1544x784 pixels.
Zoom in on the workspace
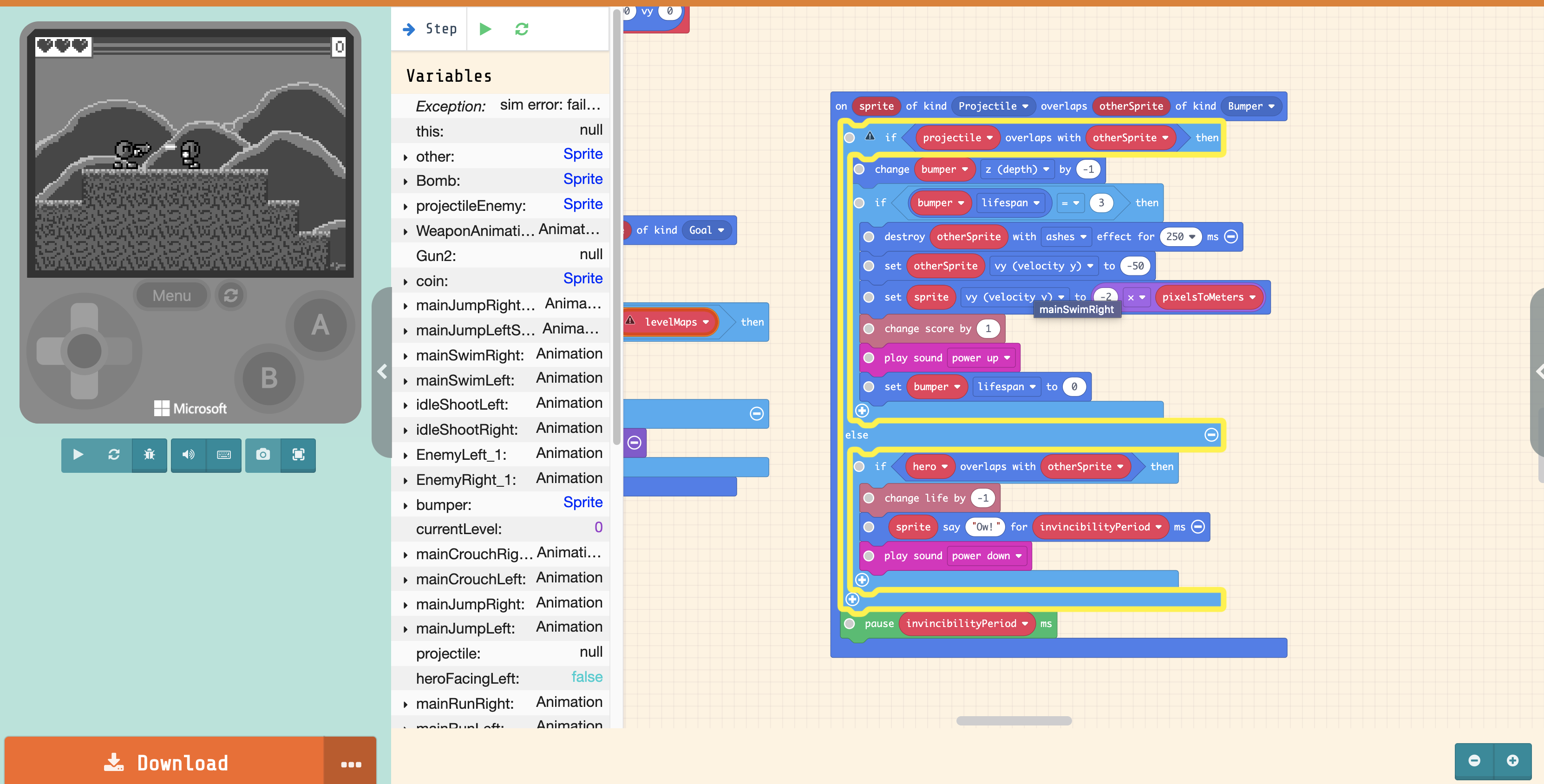click(1512, 761)
